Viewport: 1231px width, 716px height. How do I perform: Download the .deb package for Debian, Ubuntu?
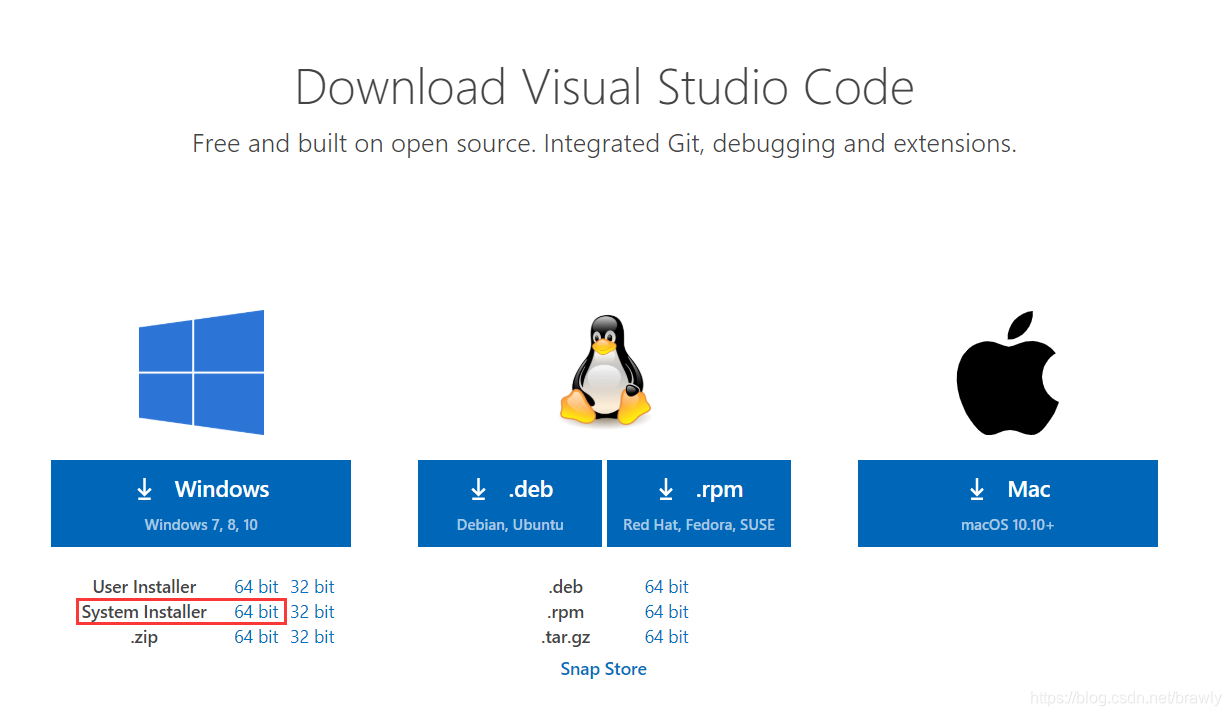pyautogui.click(x=510, y=503)
